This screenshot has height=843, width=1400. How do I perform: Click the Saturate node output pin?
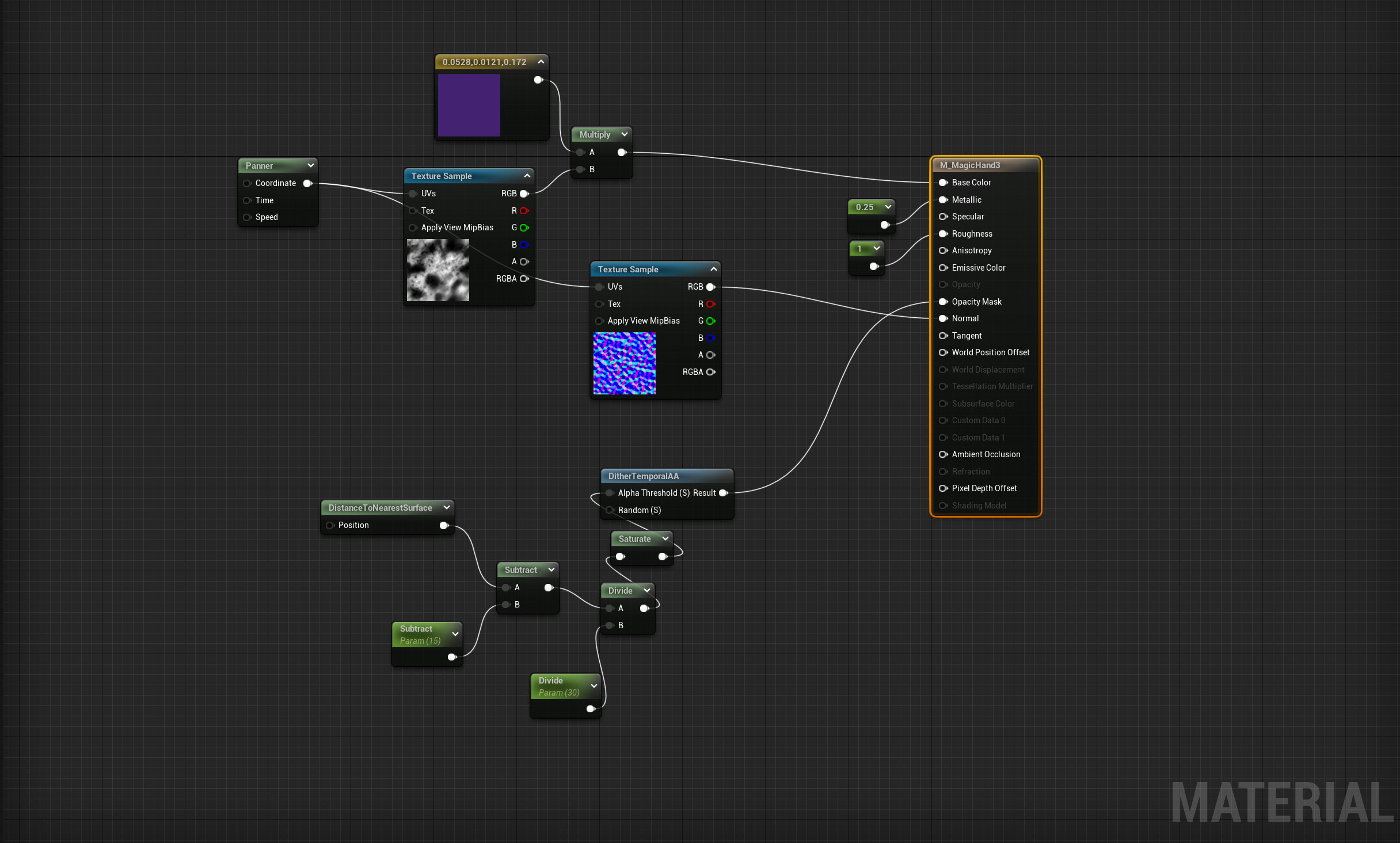pyautogui.click(x=663, y=556)
